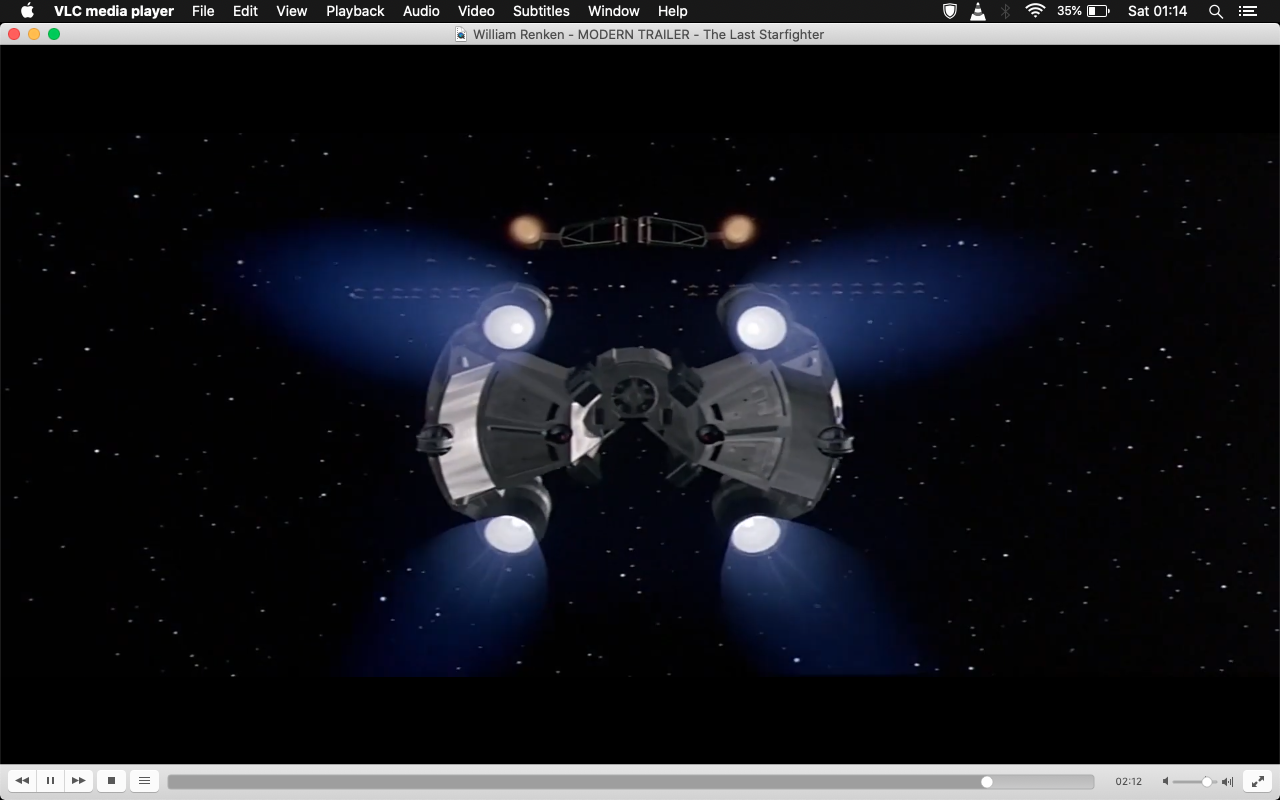
Task: Click the VLC cone menu bar icon
Action: tap(978, 11)
